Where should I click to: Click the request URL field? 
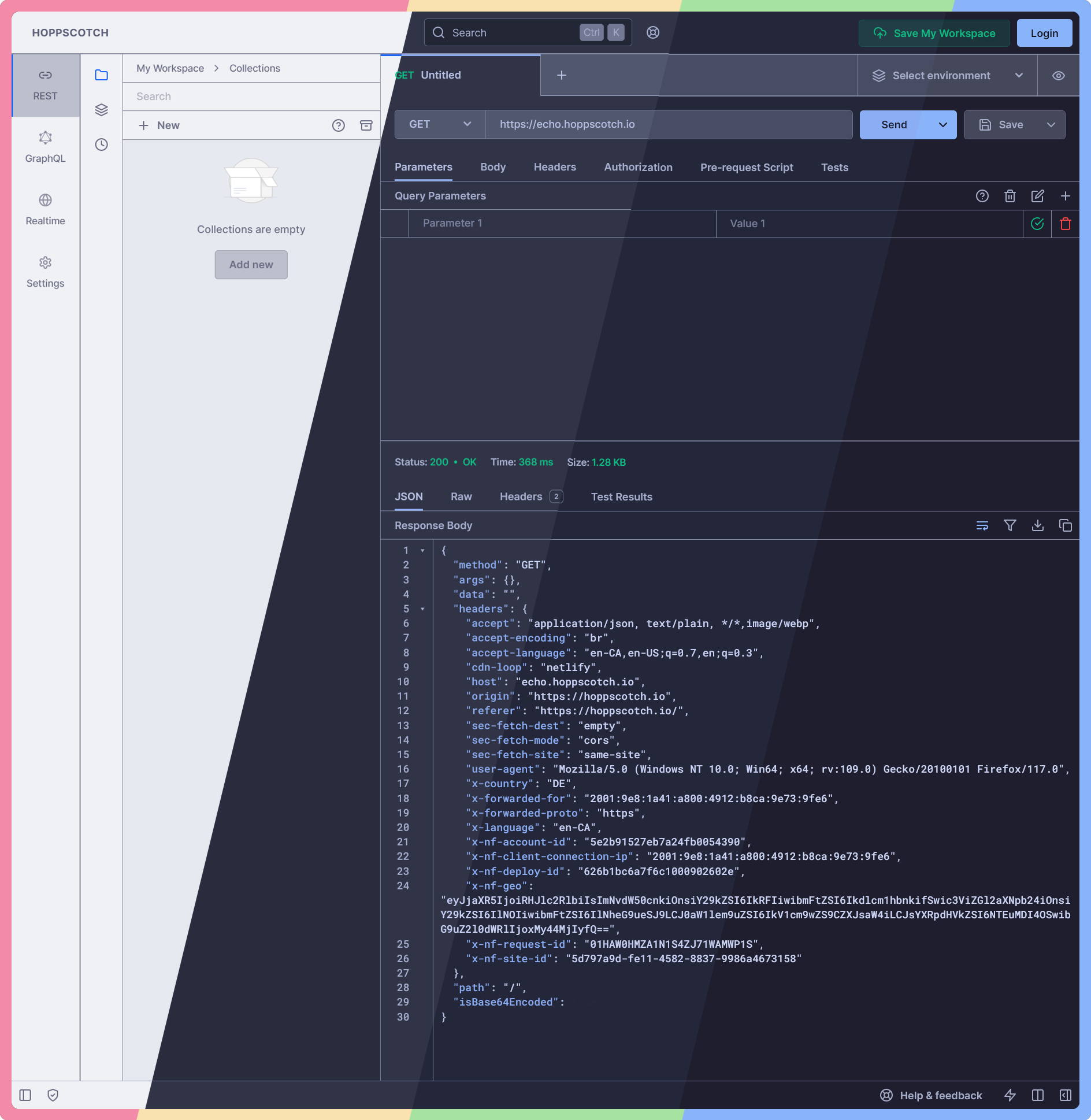click(669, 124)
